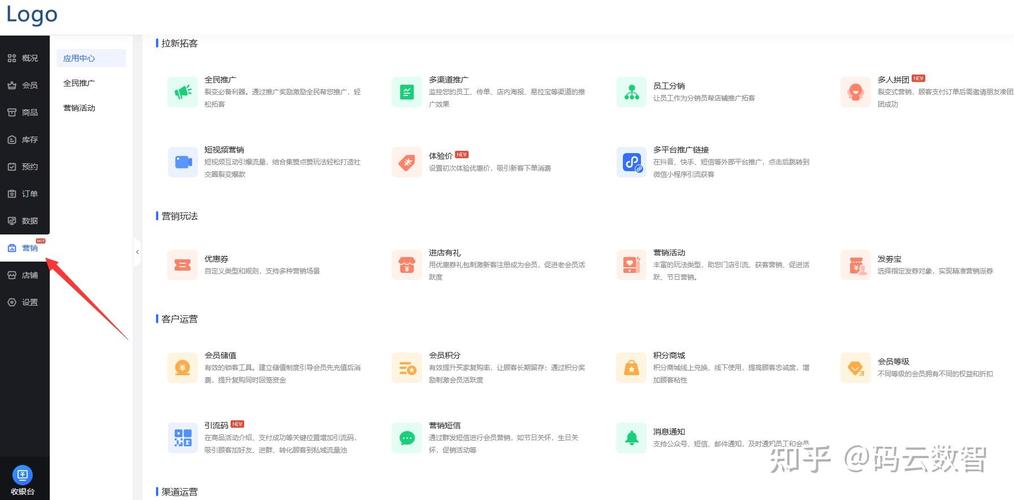Open the 消息通知 bell icon
Screen dimensions: 1014x500
point(632,437)
